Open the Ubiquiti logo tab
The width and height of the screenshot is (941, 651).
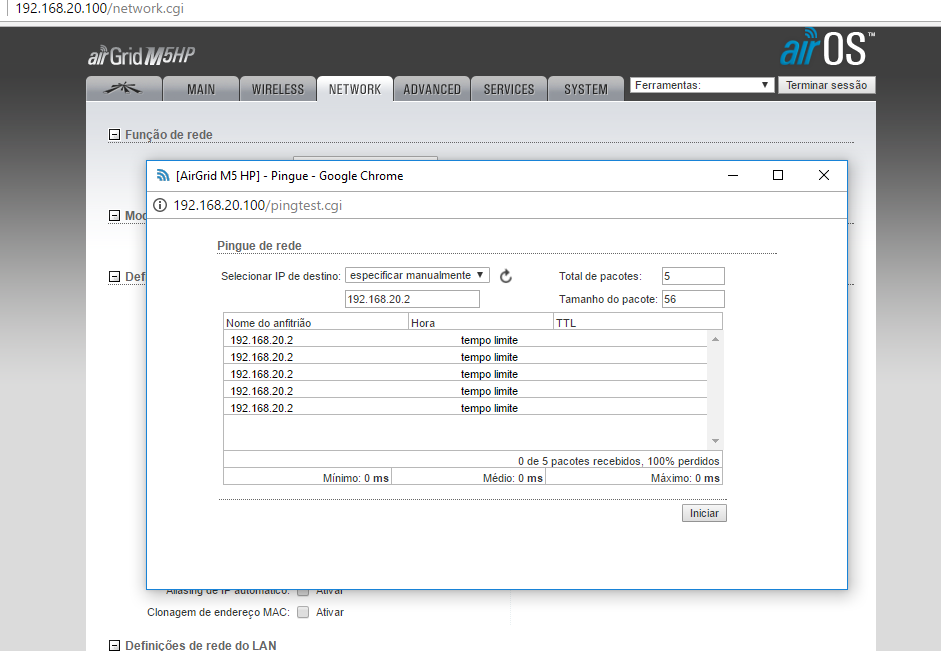(124, 89)
